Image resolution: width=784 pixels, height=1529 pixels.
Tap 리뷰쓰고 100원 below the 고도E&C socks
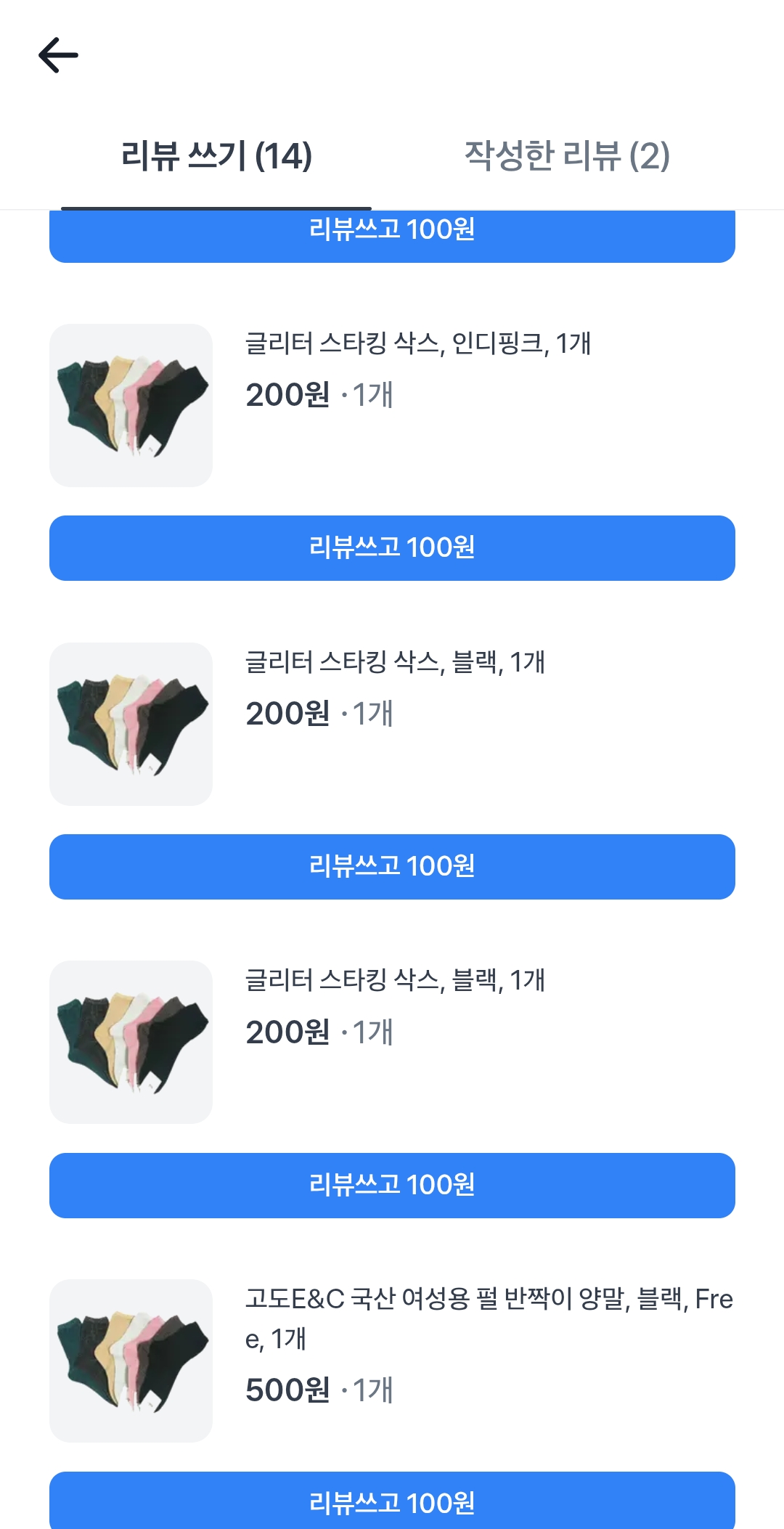392,1501
